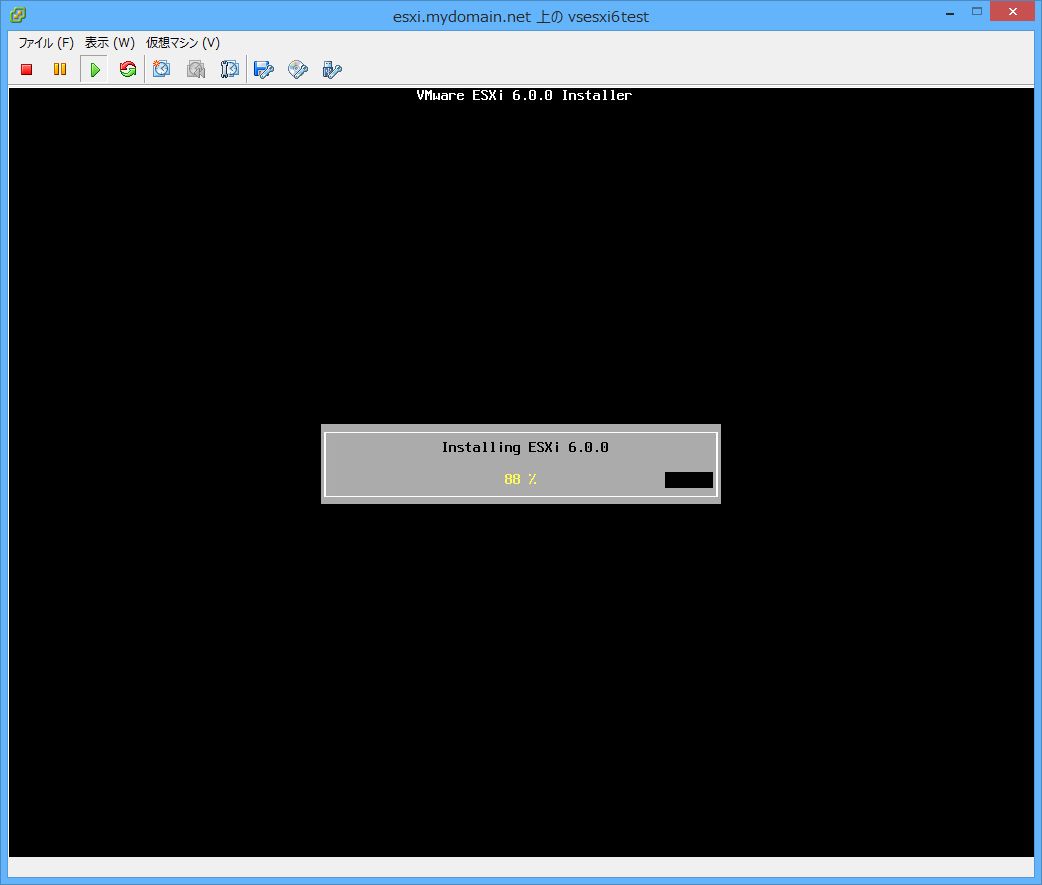1042x885 pixels.
Task: Close the vsesxi6test console window
Action: 1012,11
